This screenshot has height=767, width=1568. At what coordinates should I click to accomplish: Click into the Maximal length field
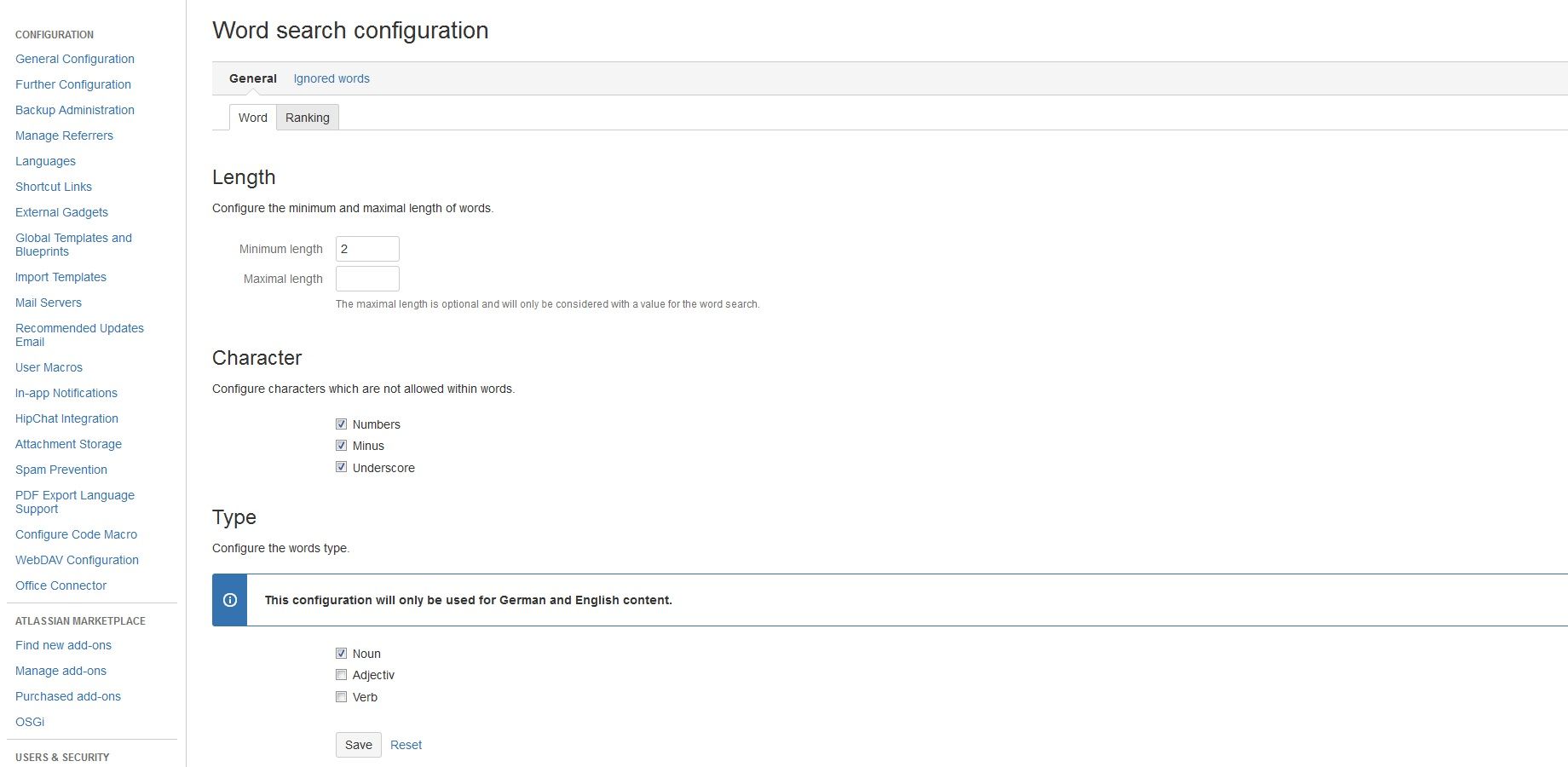click(367, 279)
